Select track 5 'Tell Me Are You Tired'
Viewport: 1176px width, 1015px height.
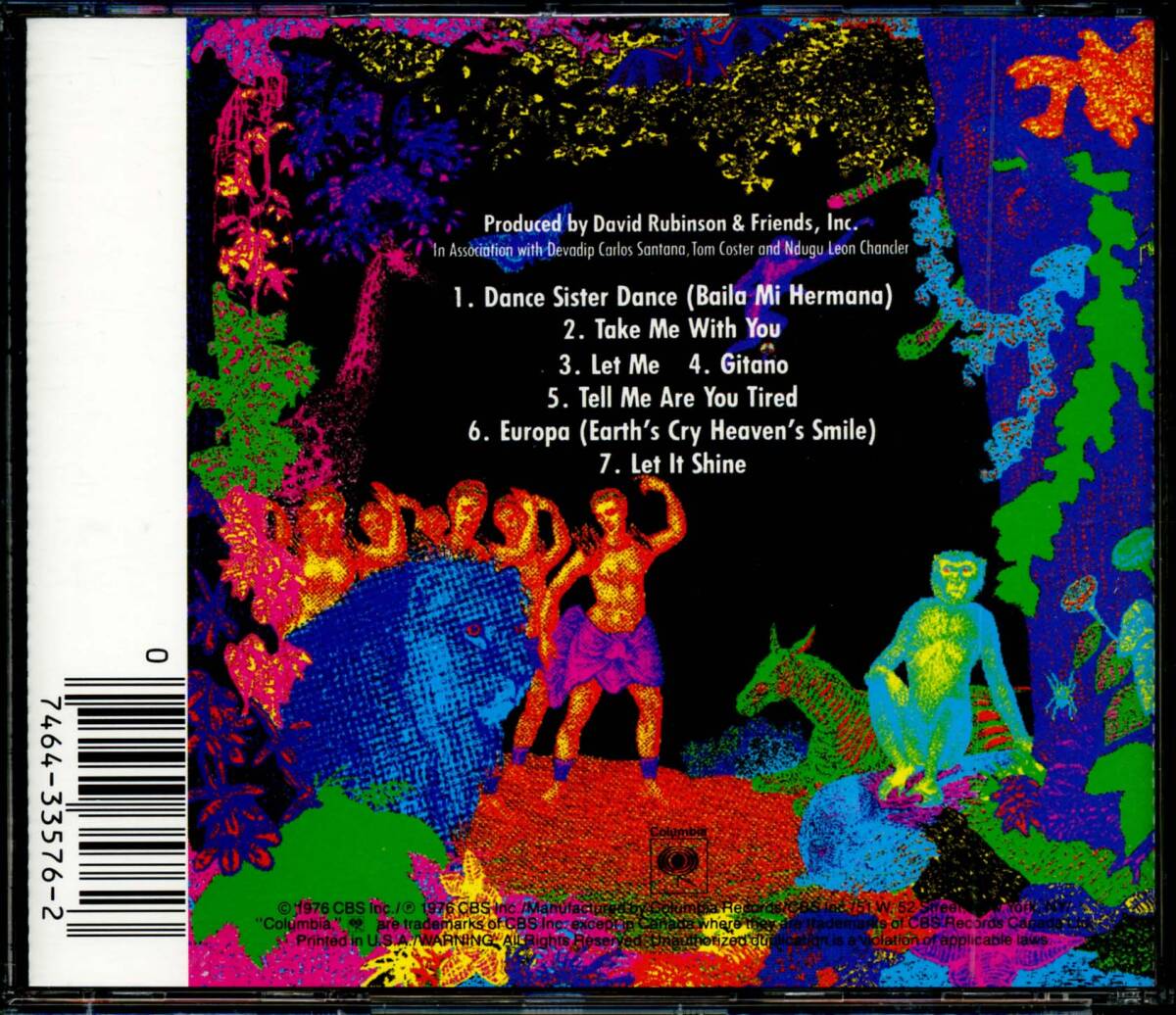[672, 398]
